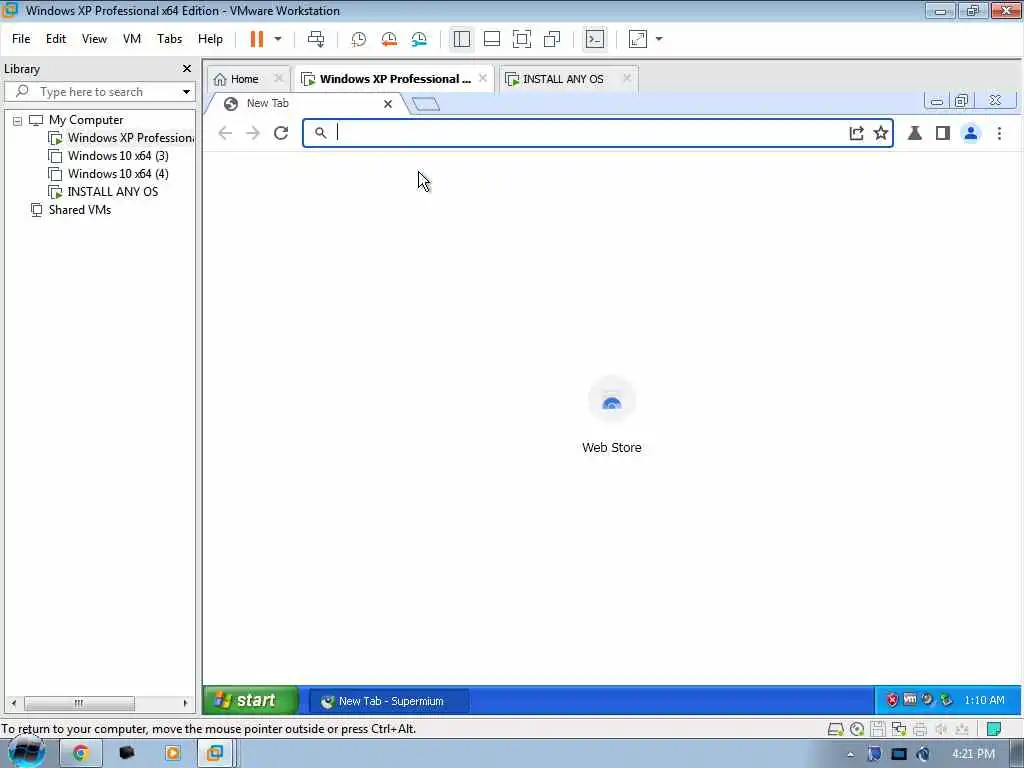Open the power options dropdown arrow beside pause

click(x=278, y=39)
